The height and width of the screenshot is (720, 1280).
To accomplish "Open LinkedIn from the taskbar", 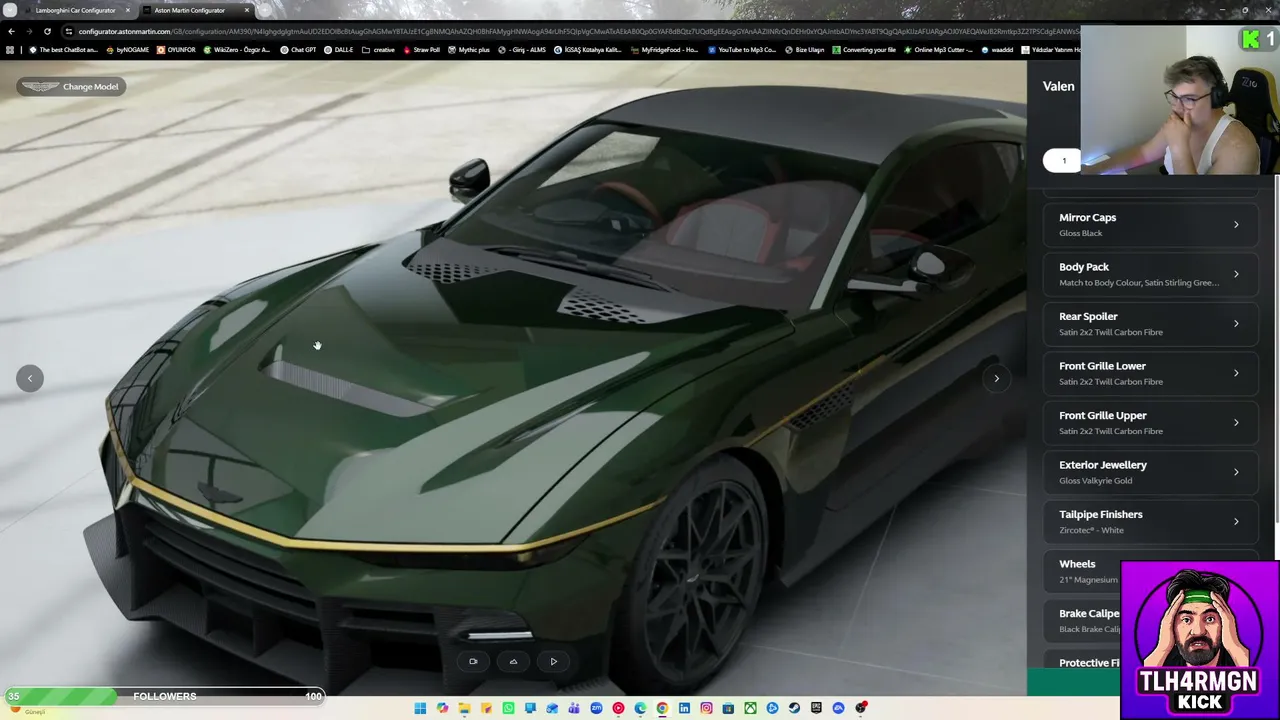I will coord(684,708).
